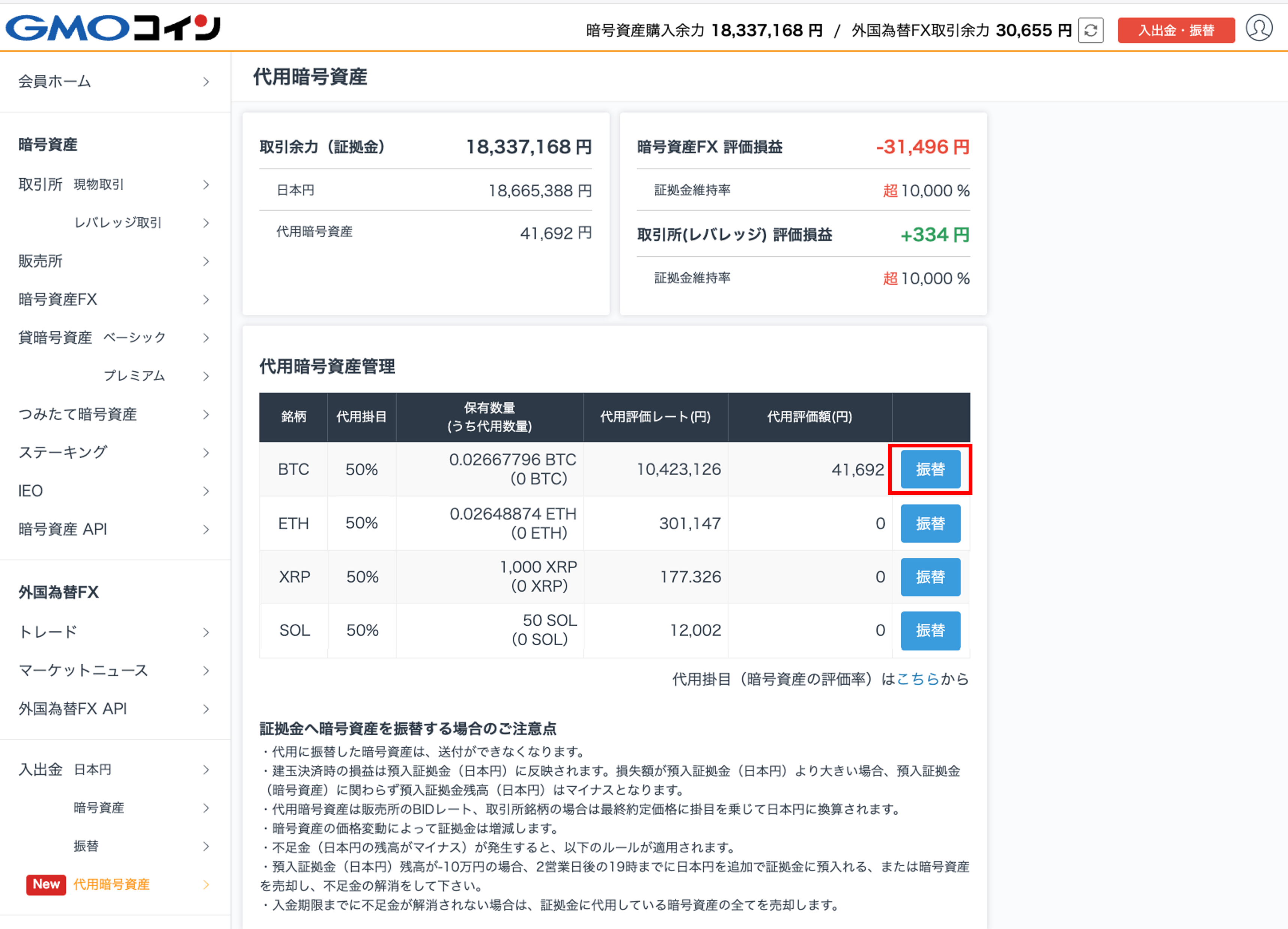
Task: Open 貸暗号資産 ベーシック menu item
Action: [114, 338]
